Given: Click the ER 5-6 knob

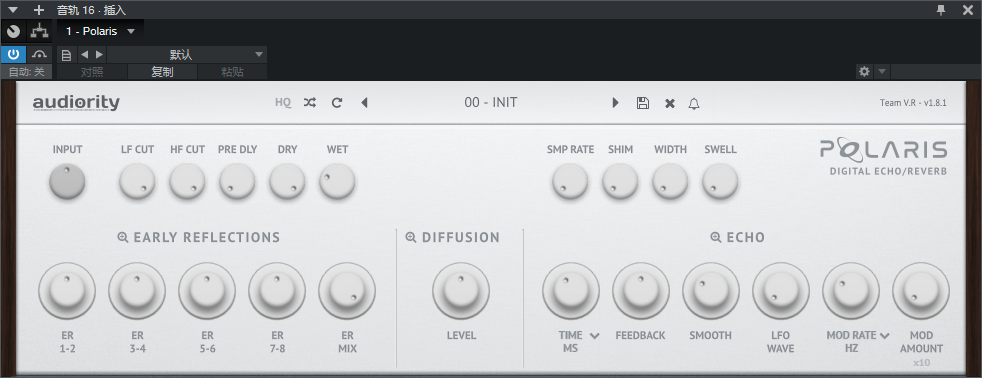Looking at the screenshot, I should pyautogui.click(x=207, y=291).
